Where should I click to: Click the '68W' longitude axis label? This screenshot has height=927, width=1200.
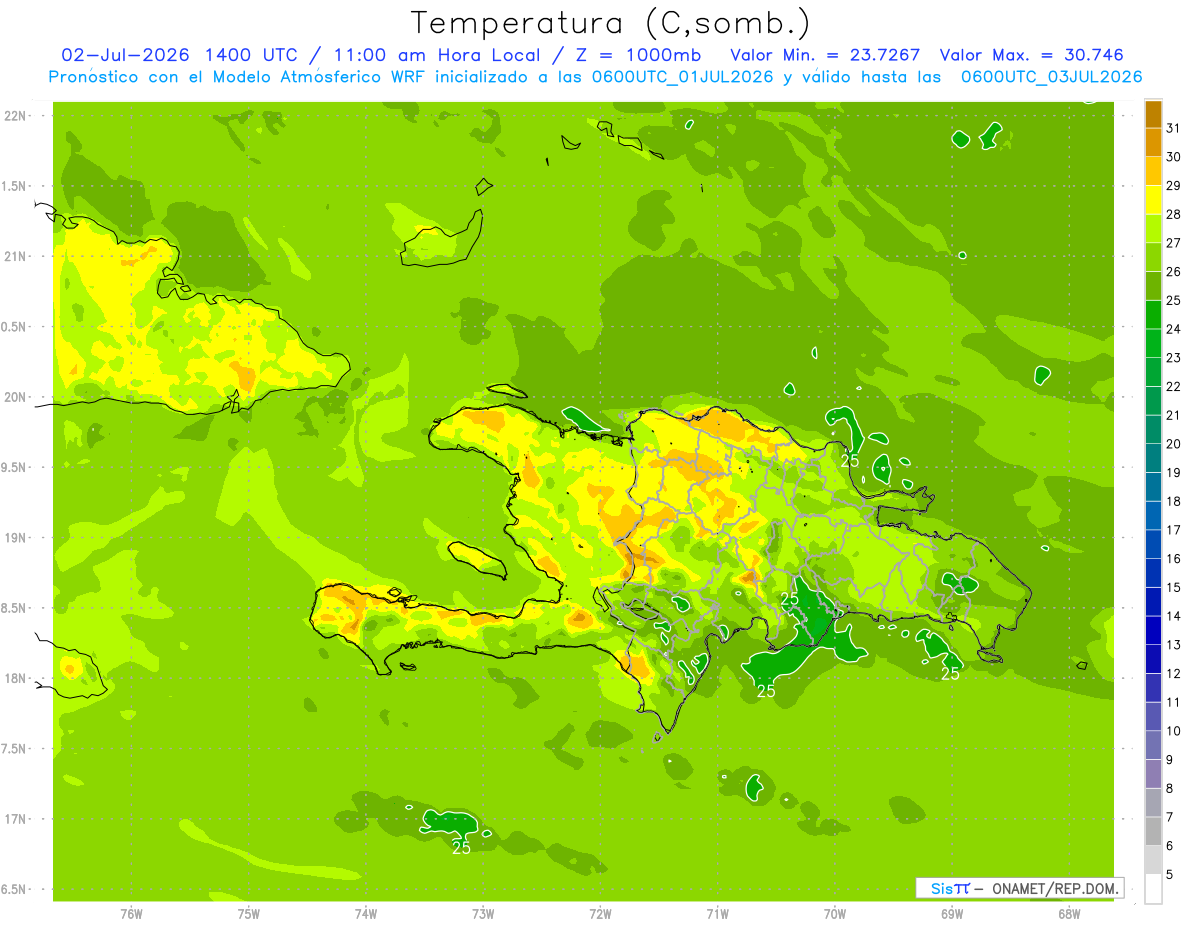[1069, 914]
